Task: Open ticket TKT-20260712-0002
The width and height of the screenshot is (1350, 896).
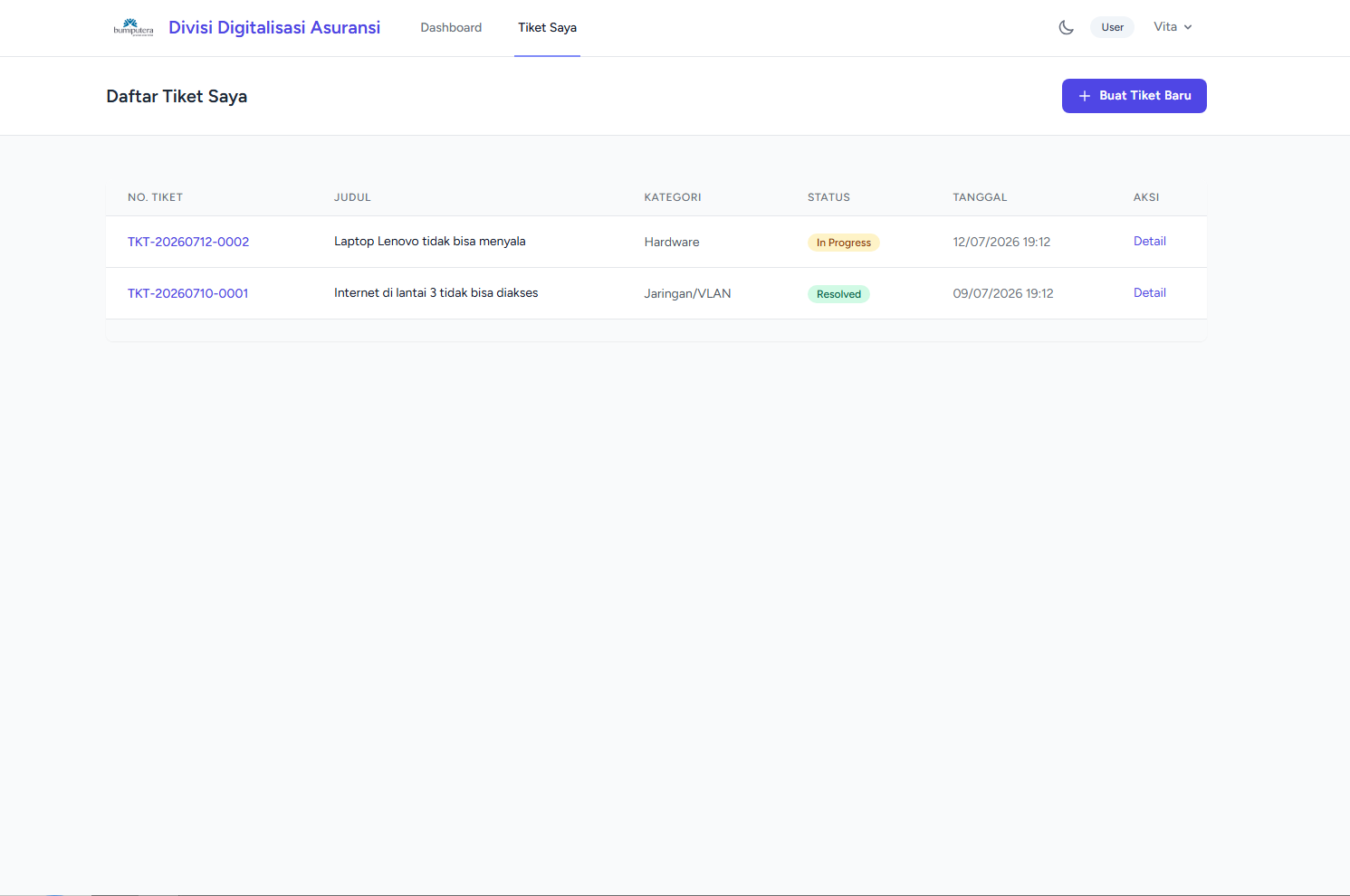Action: coord(188,242)
